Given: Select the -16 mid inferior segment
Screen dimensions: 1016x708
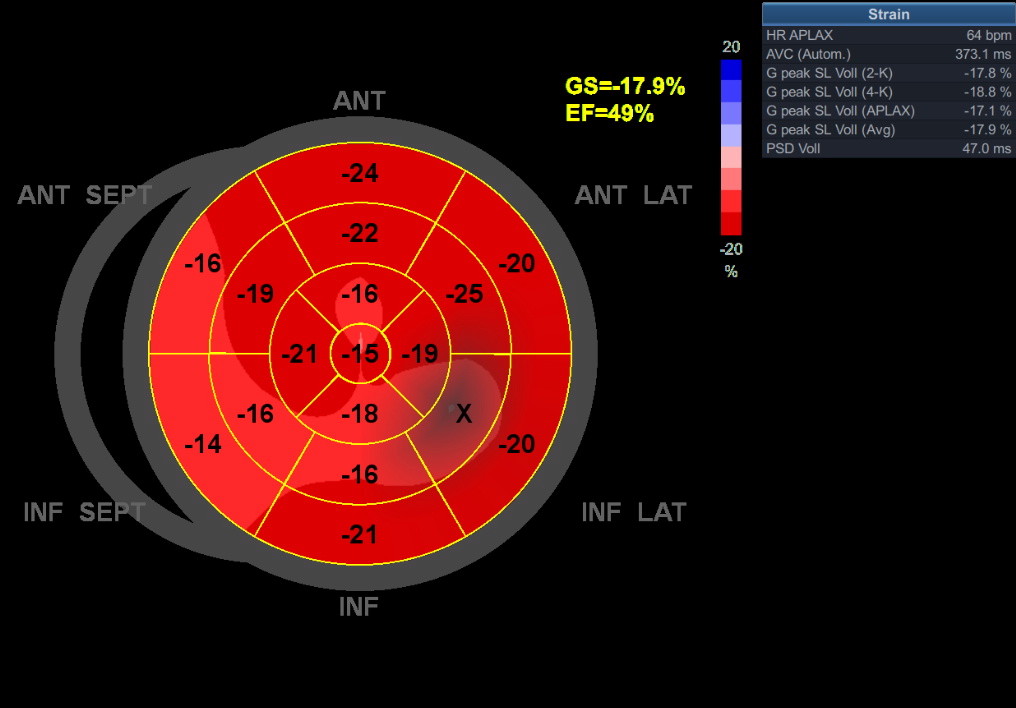Looking at the screenshot, I should 360,474.
